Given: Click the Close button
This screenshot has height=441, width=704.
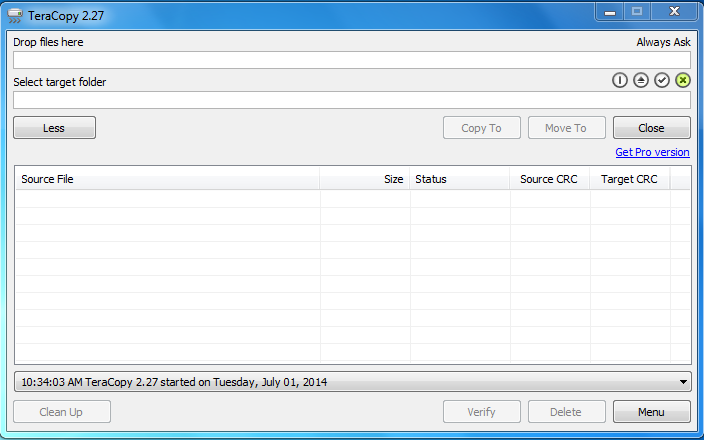Looking at the screenshot, I should (x=651, y=128).
